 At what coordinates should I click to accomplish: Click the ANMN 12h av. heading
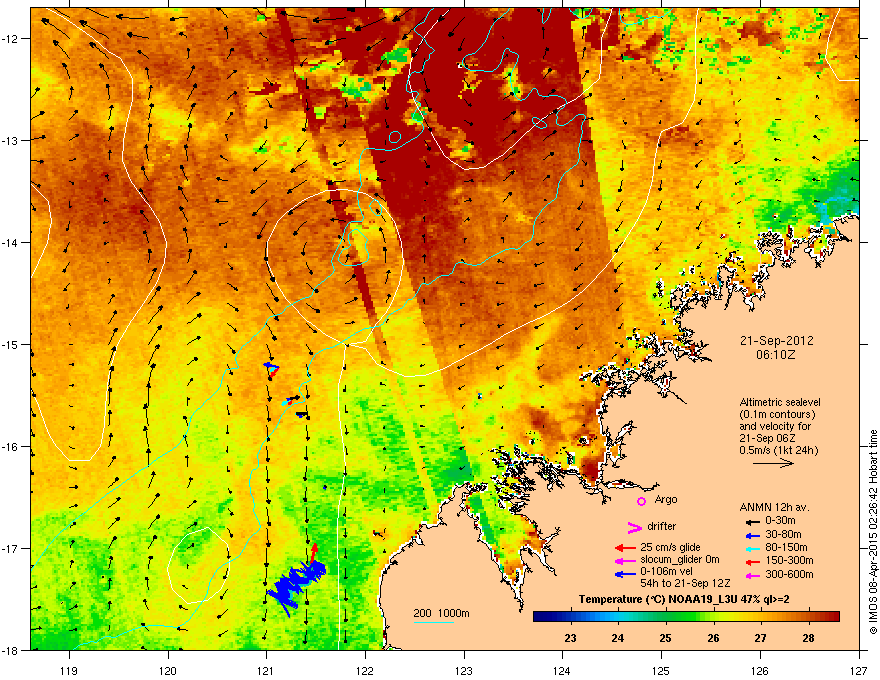(774, 507)
